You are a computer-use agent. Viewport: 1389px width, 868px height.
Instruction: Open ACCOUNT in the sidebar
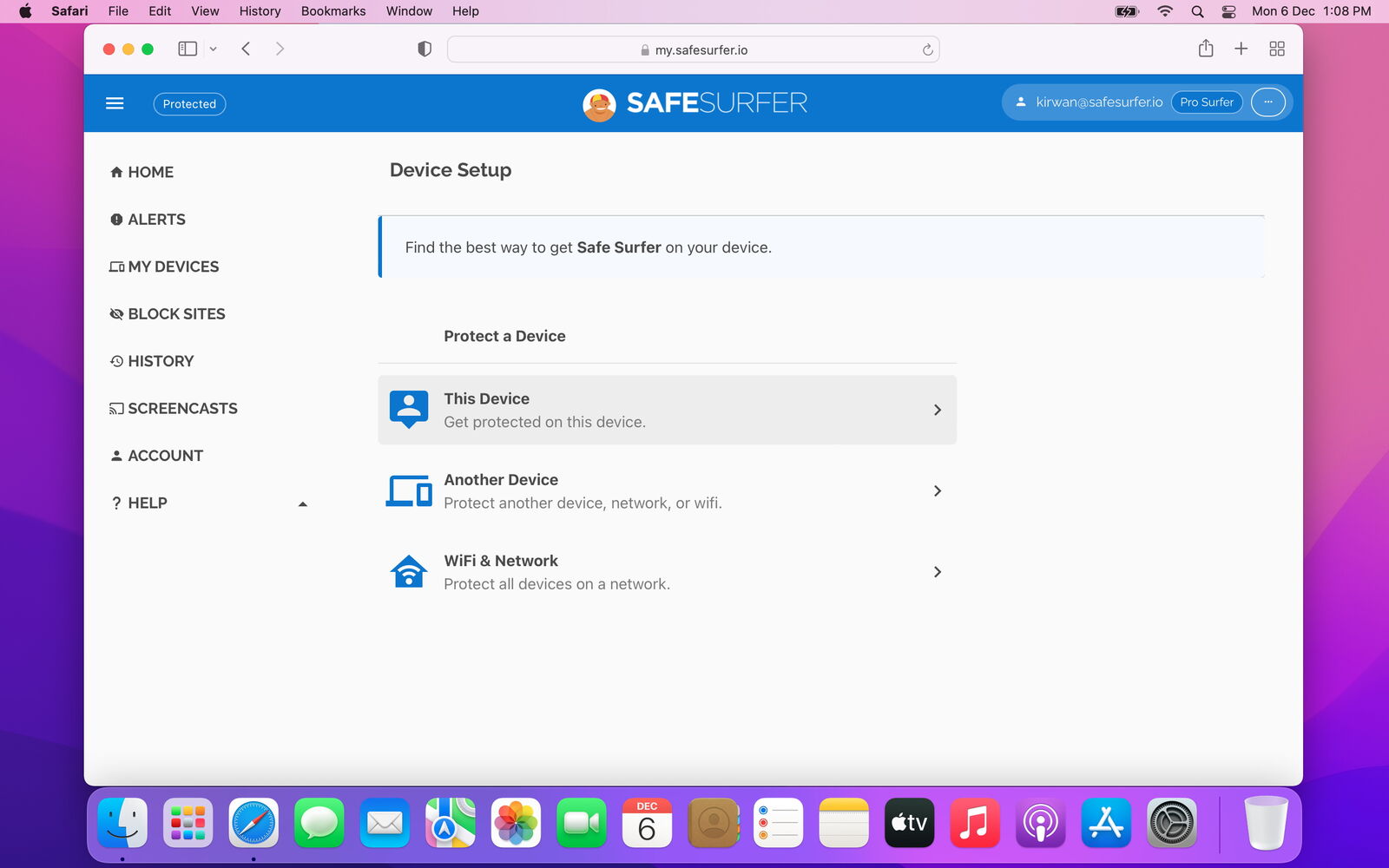[156, 456]
